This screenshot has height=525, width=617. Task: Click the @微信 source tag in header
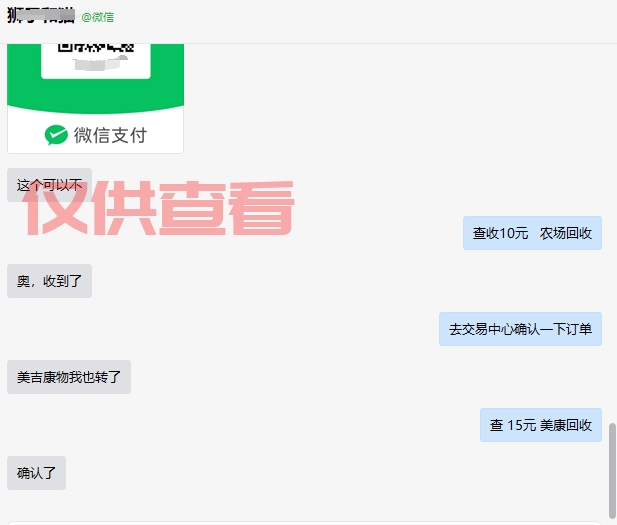tap(98, 17)
